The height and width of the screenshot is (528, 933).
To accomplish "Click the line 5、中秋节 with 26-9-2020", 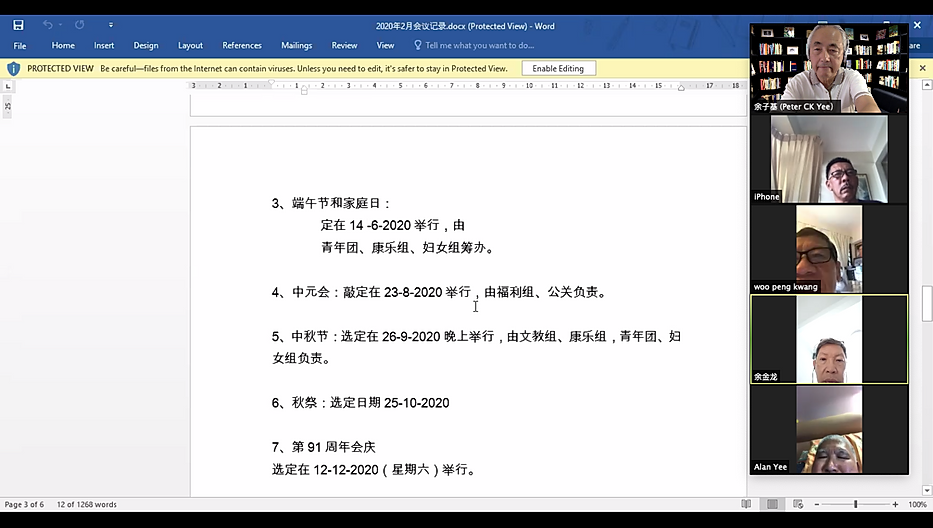I will click(476, 336).
